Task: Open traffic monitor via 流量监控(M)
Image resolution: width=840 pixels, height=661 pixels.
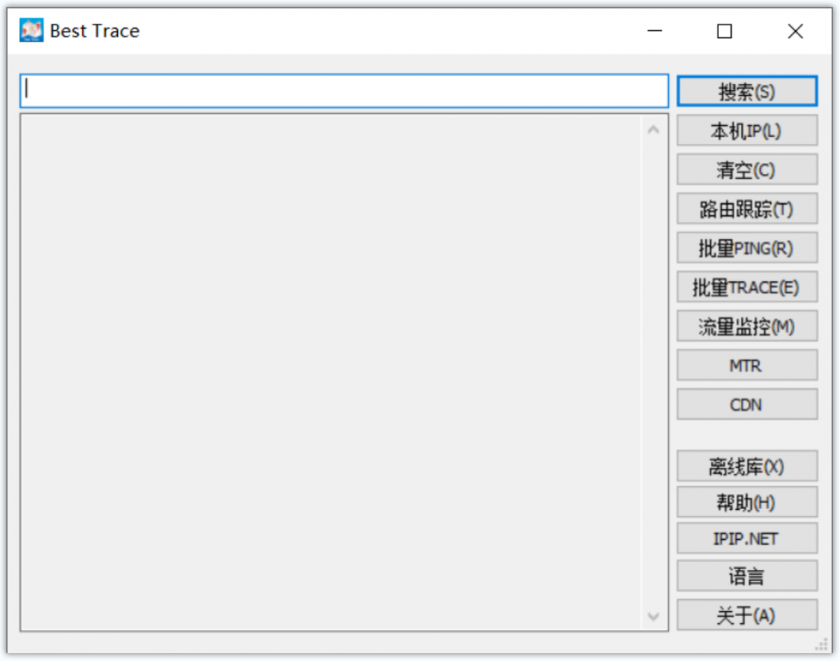Action: (x=746, y=326)
